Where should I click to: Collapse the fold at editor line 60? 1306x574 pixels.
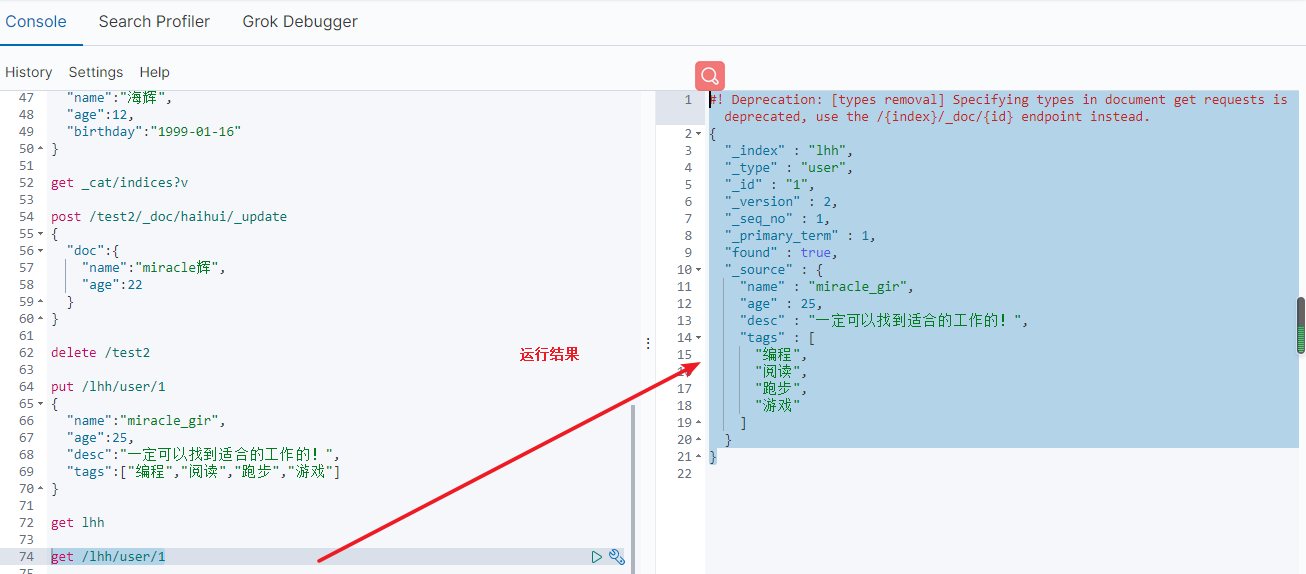(40, 319)
